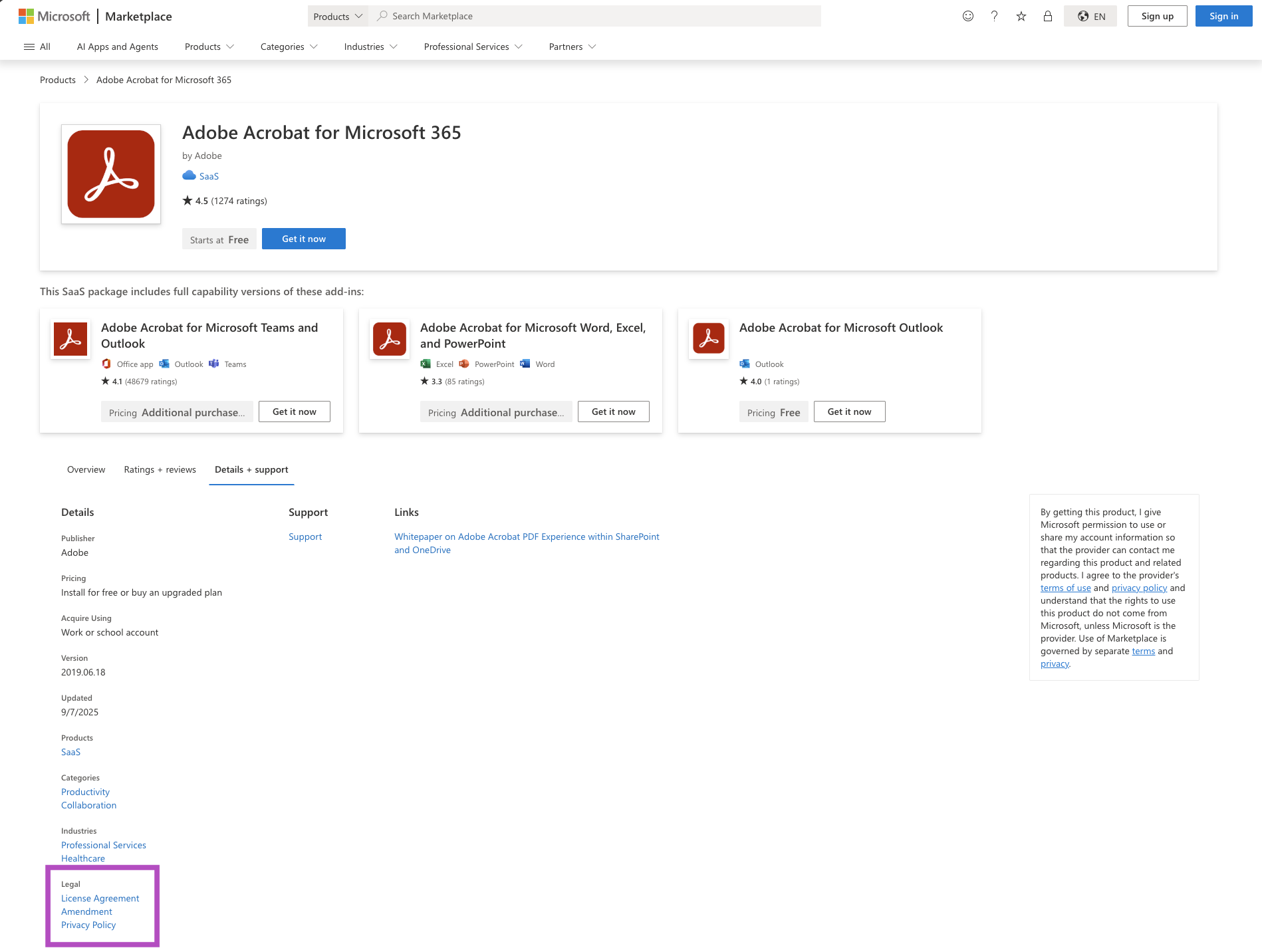The image size is (1262, 952).
Task: Click Sign in button
Action: (1224, 16)
